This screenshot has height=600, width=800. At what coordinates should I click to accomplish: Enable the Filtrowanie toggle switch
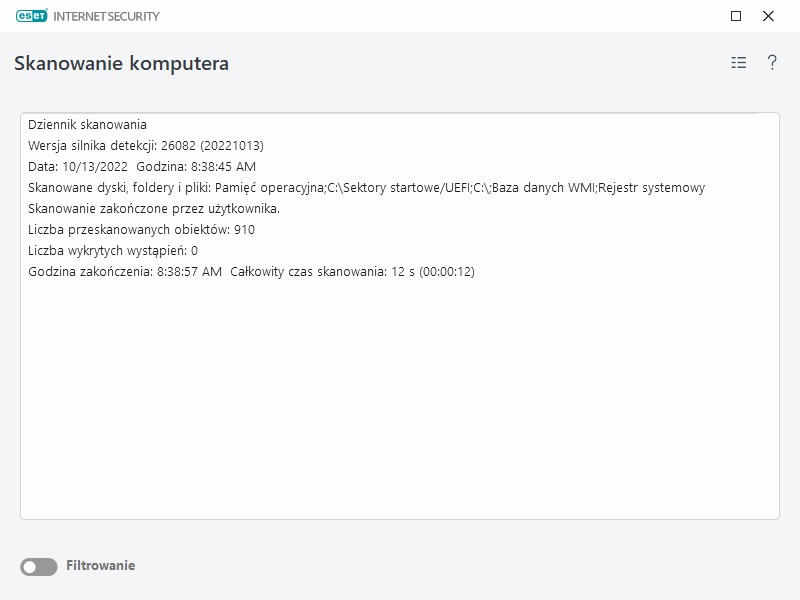[39, 567]
